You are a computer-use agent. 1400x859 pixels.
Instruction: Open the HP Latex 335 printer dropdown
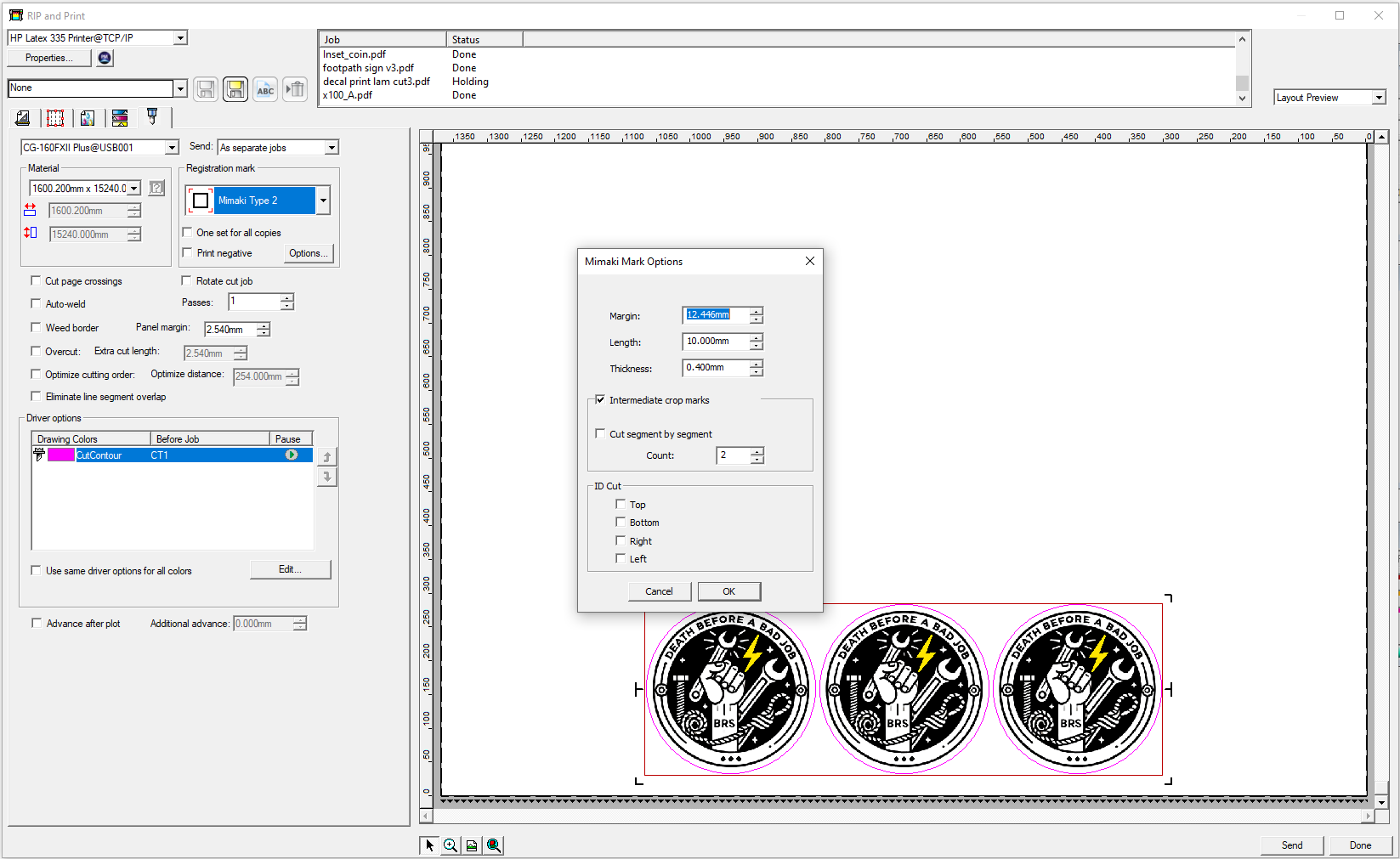pos(180,37)
